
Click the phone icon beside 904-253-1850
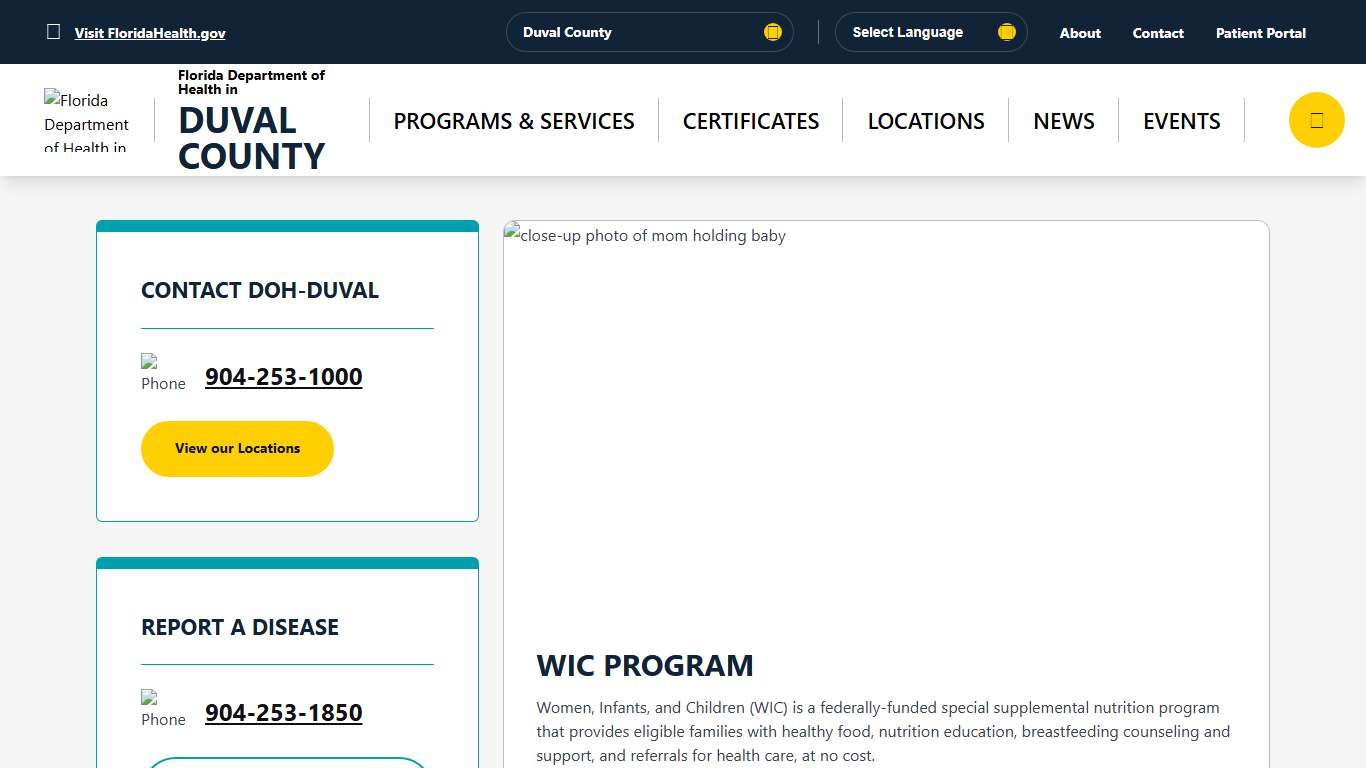click(162, 709)
